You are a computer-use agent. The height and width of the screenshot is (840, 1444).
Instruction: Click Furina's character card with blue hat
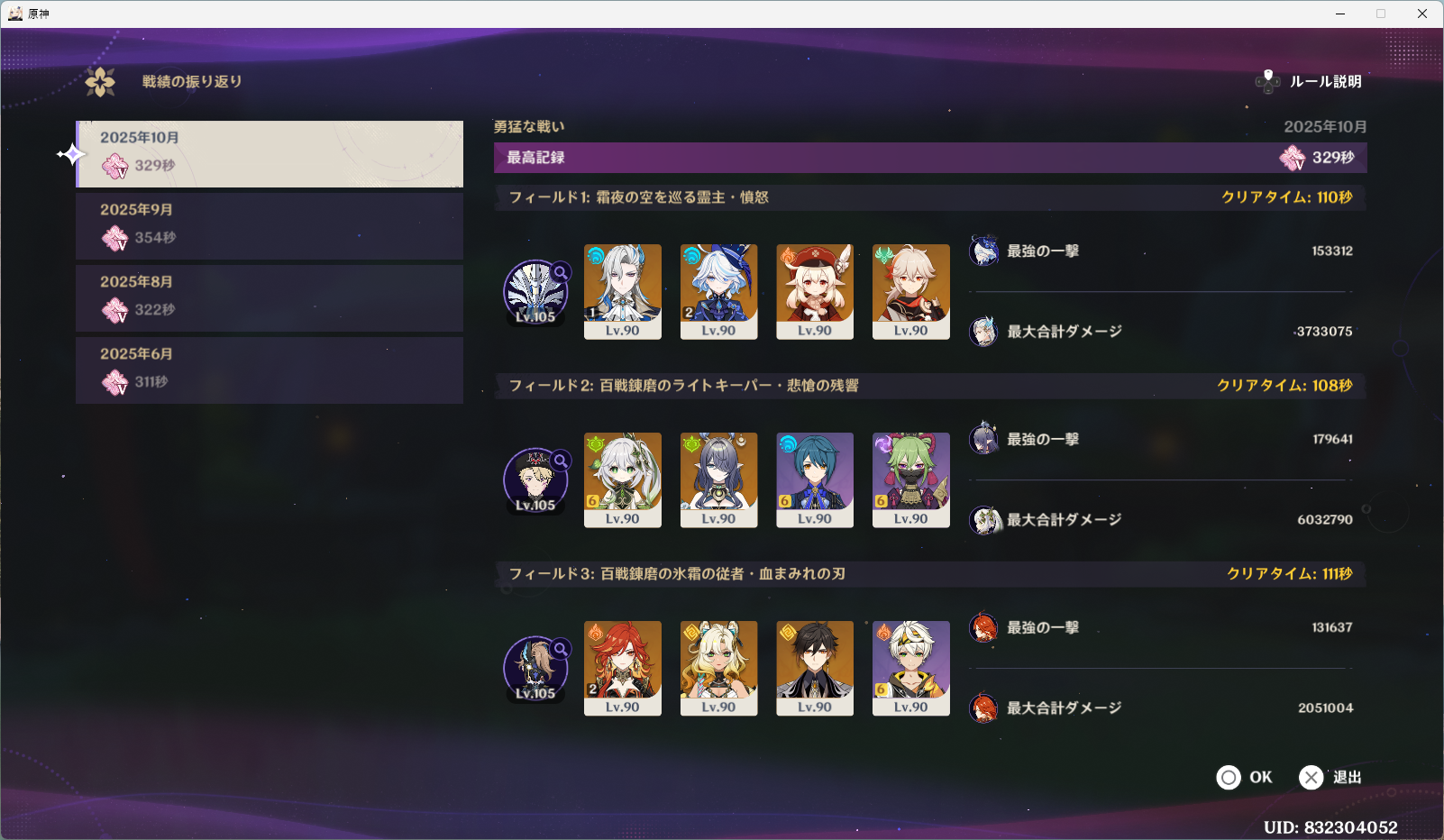click(x=719, y=292)
